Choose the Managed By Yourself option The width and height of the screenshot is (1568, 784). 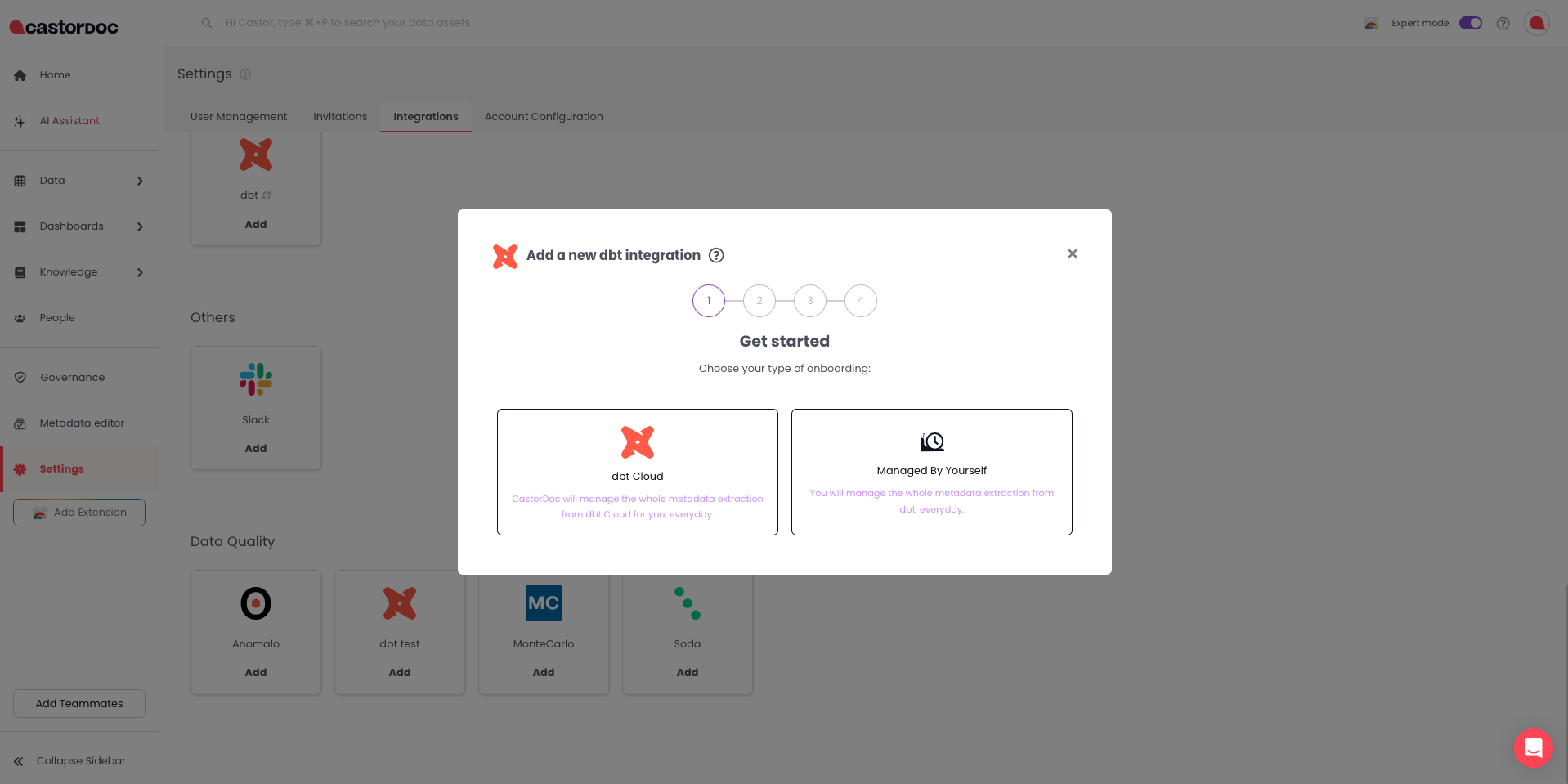point(931,472)
